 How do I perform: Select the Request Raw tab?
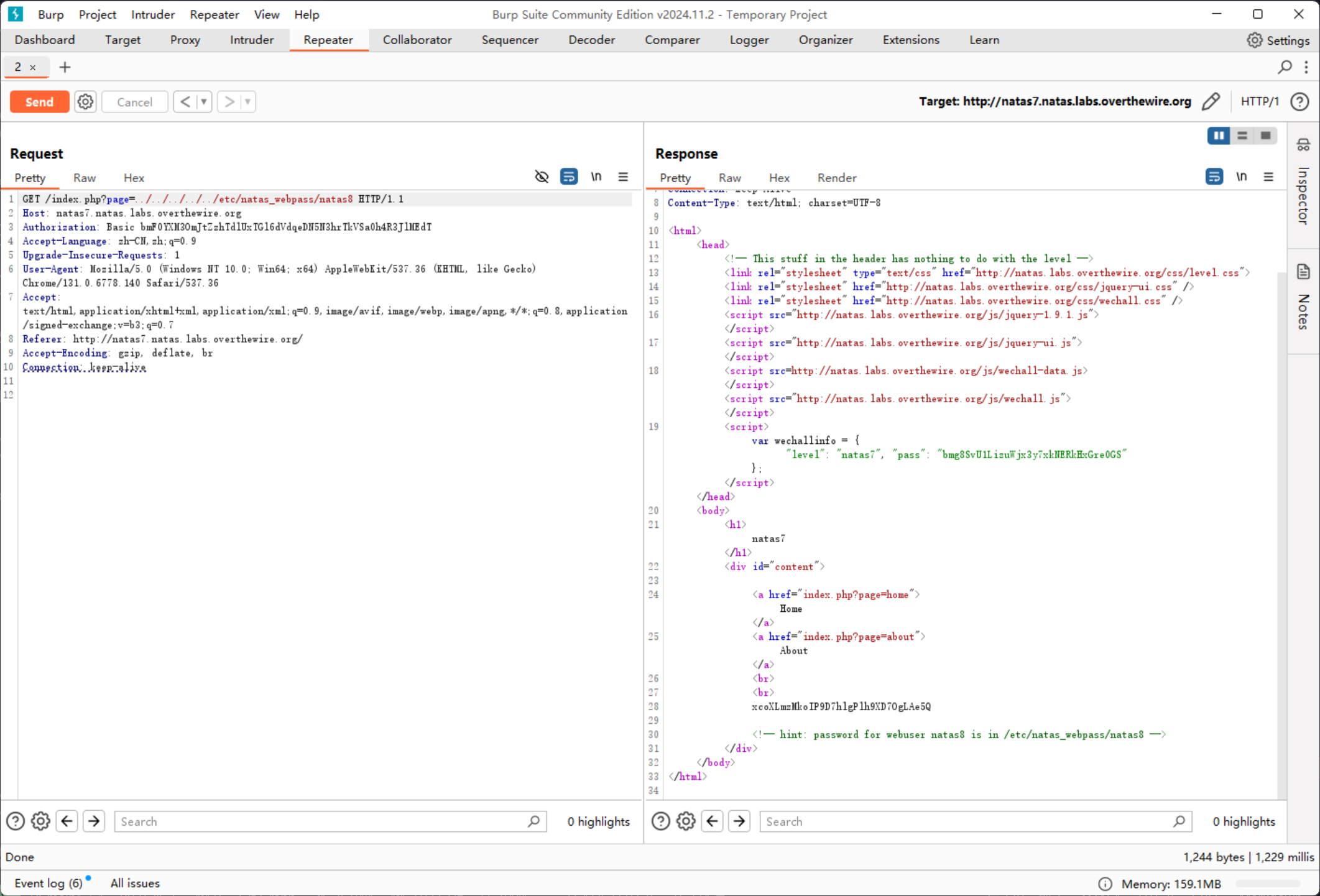(x=85, y=178)
